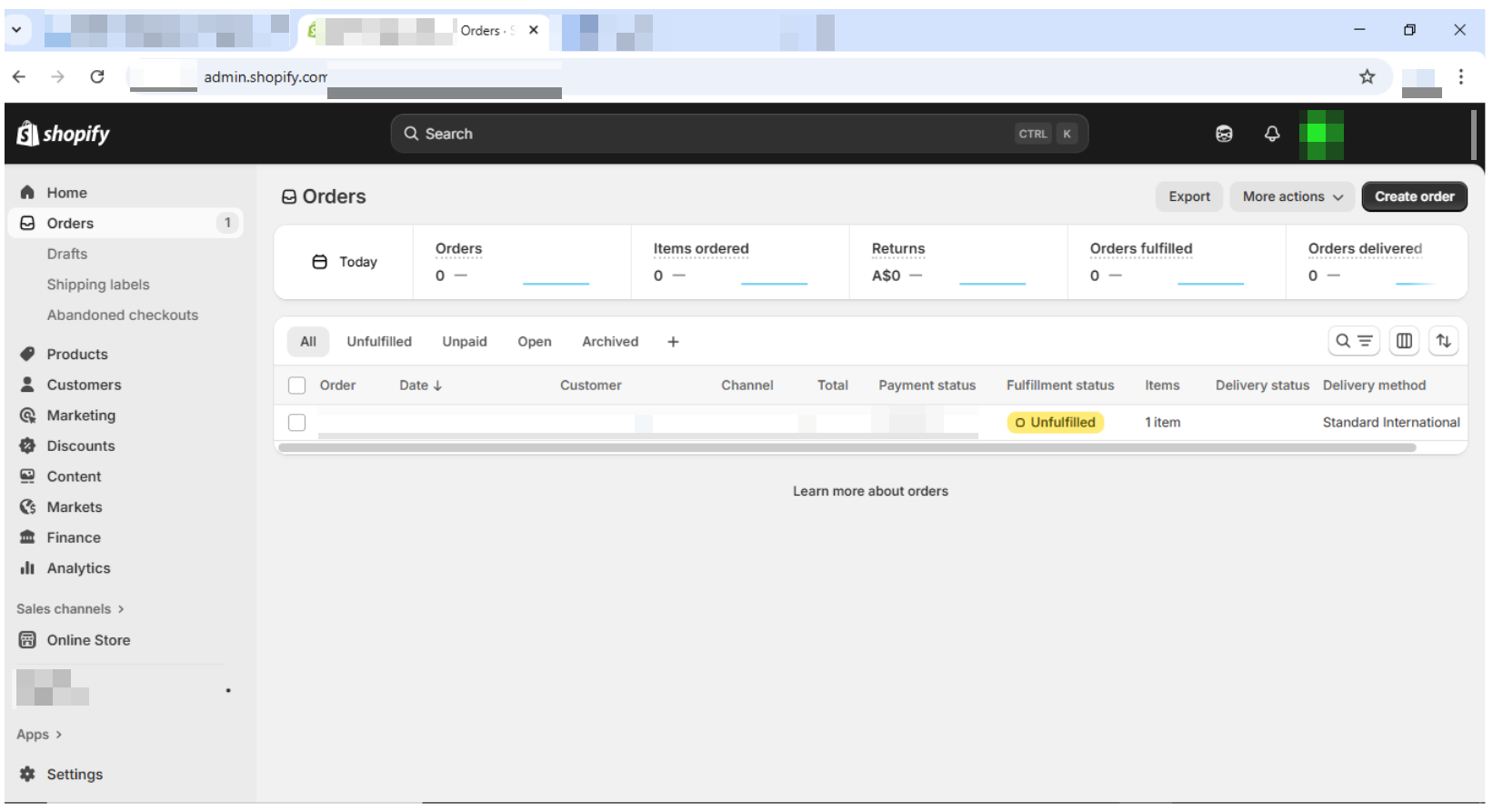Select all orders with header checkbox
The height and width of the screenshot is (812, 1493).
point(297,386)
